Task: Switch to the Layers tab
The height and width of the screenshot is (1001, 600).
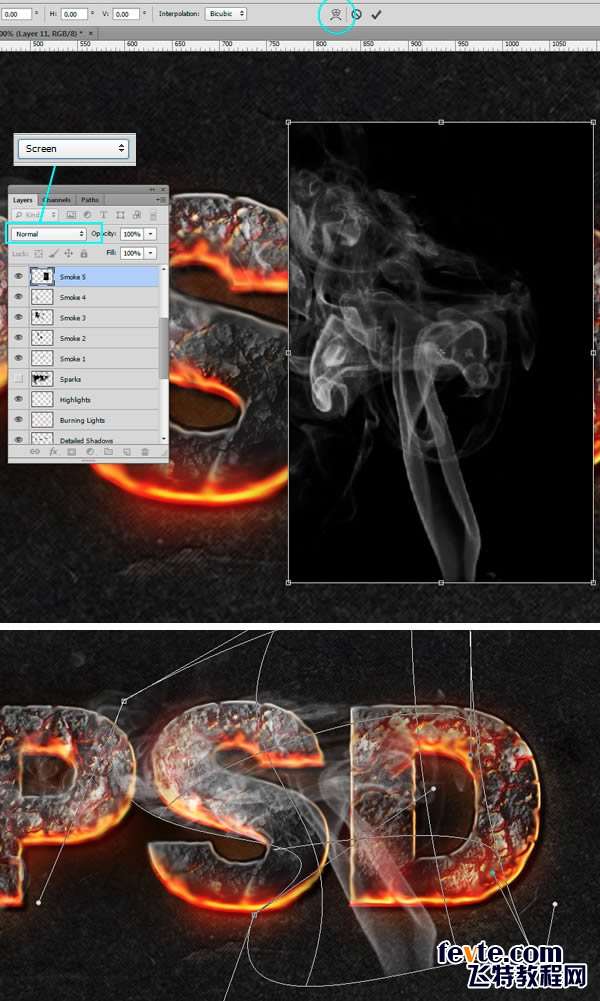Action: (22, 200)
